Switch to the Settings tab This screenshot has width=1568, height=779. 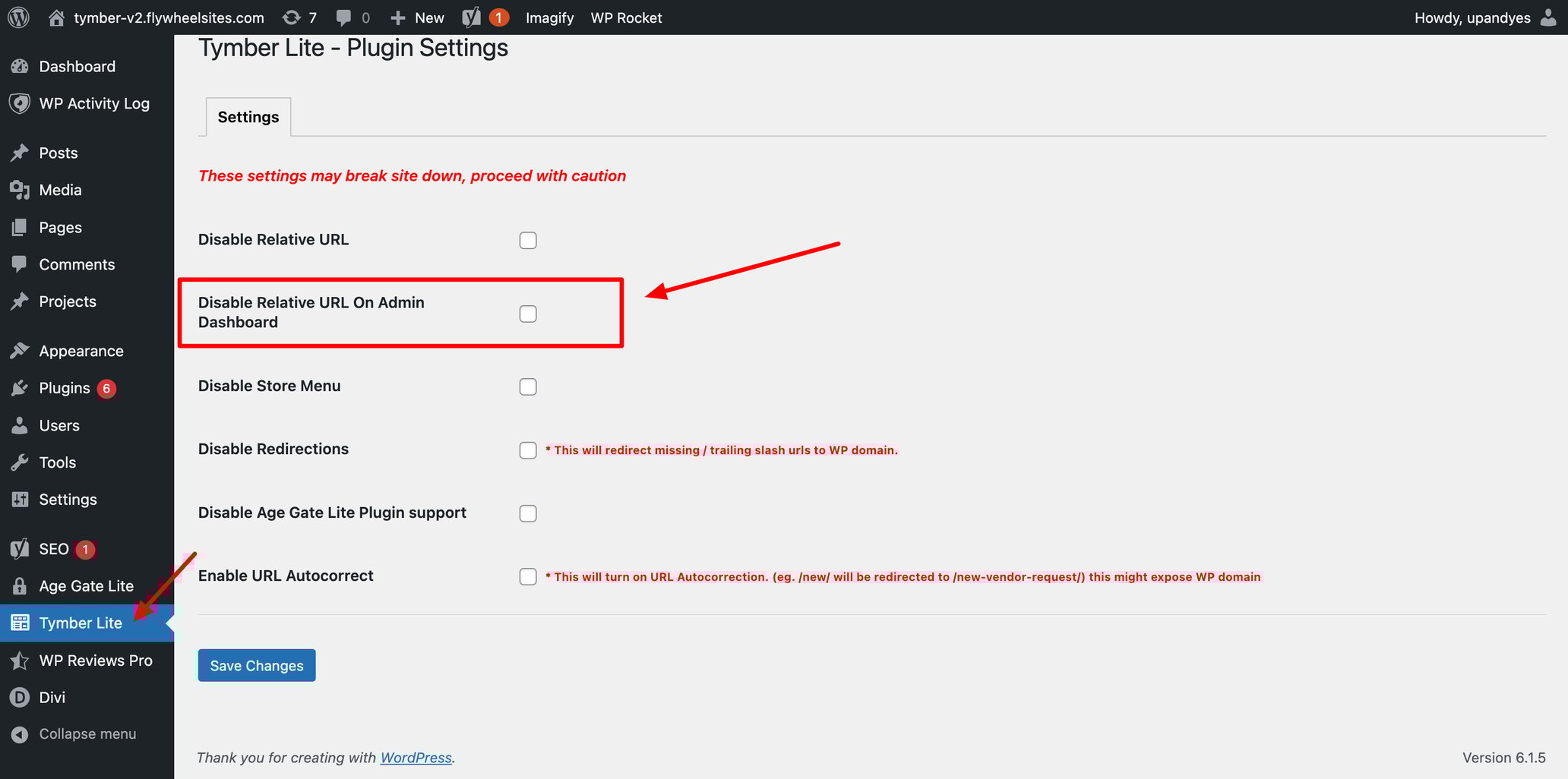tap(247, 116)
